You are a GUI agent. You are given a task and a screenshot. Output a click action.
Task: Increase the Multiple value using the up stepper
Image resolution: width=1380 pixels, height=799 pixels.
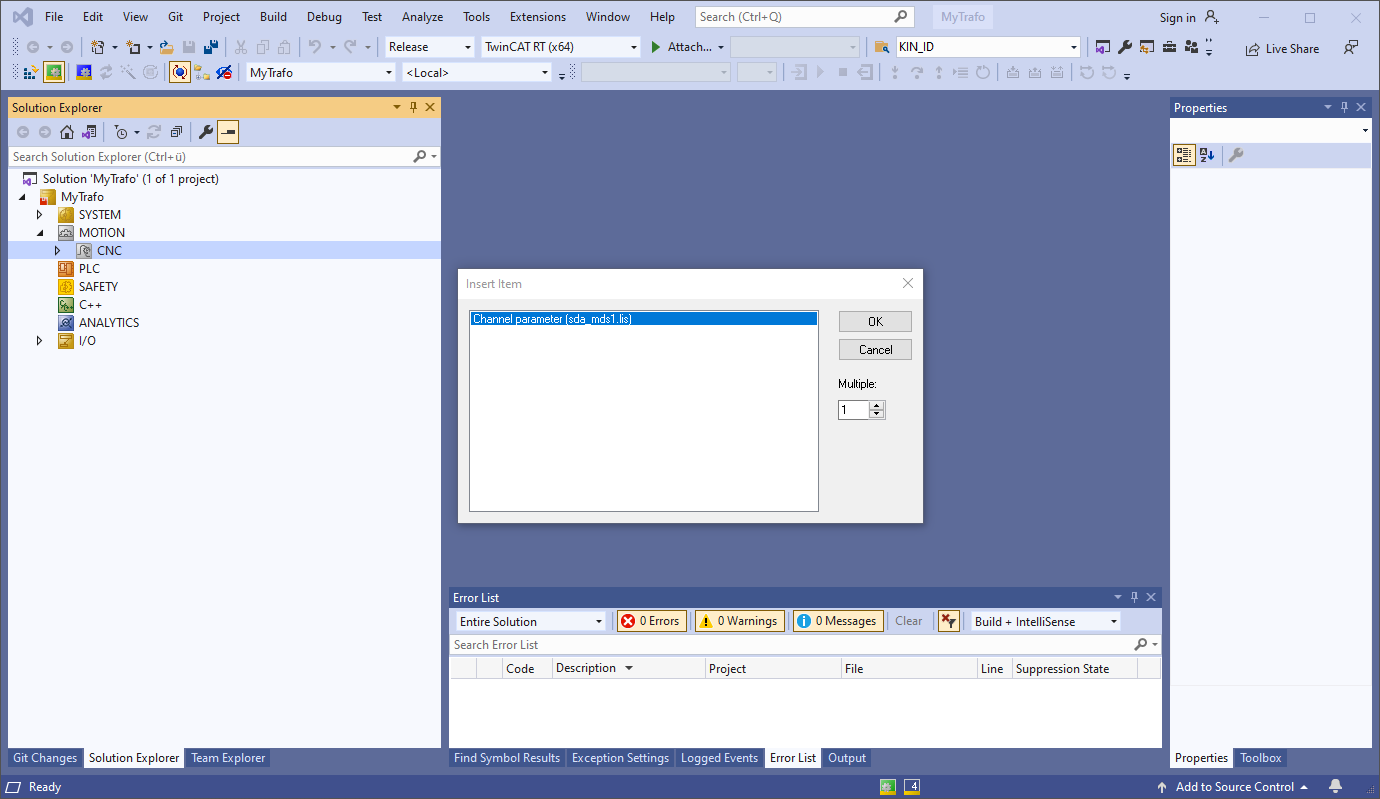(x=877, y=404)
